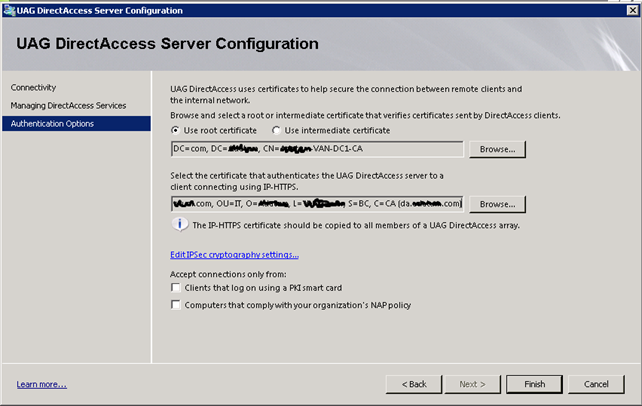Open Edit IPSec cryptography settings link
The height and width of the screenshot is (406, 642).
tap(234, 255)
